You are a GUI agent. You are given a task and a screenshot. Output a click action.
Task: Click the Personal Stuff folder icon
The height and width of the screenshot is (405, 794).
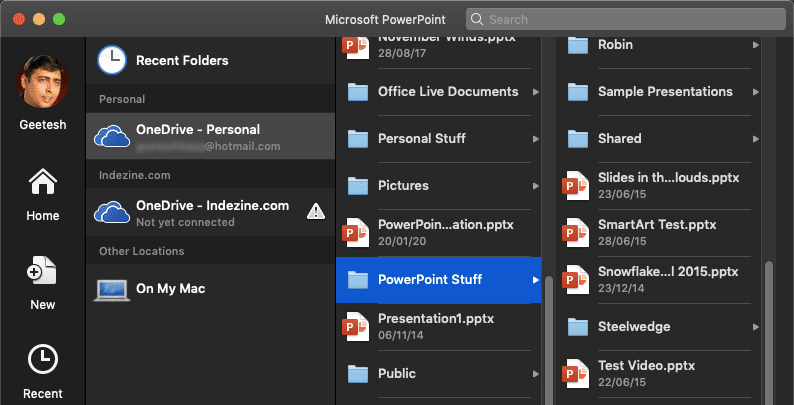point(358,139)
